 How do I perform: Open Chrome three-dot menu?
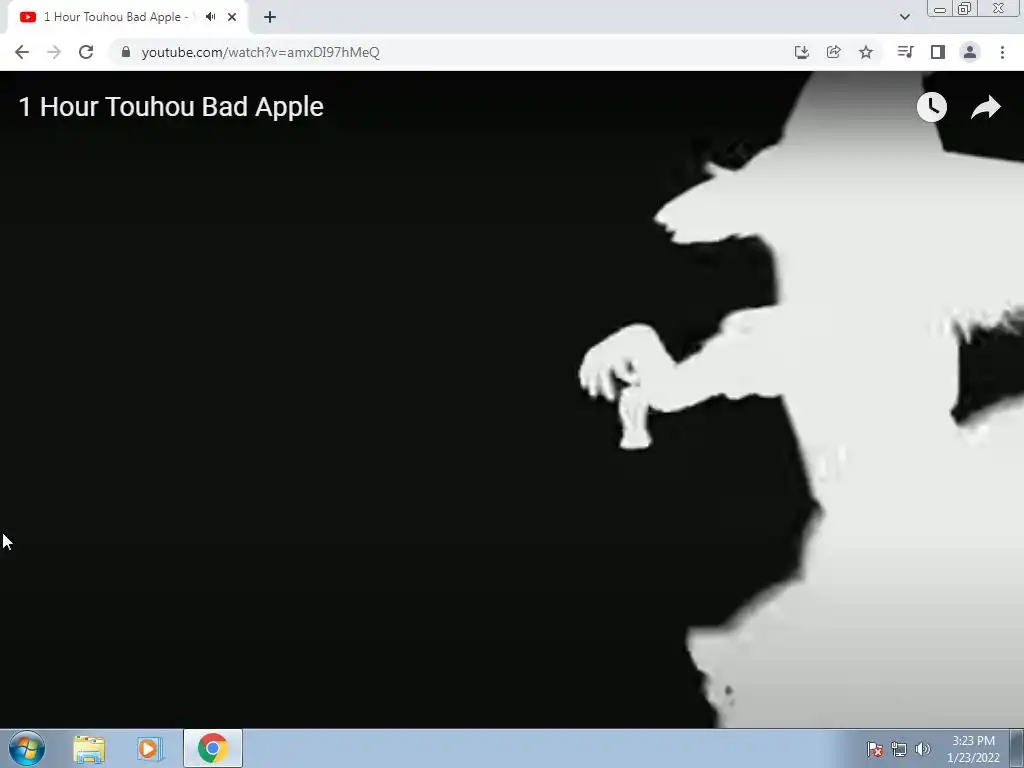coord(1002,52)
